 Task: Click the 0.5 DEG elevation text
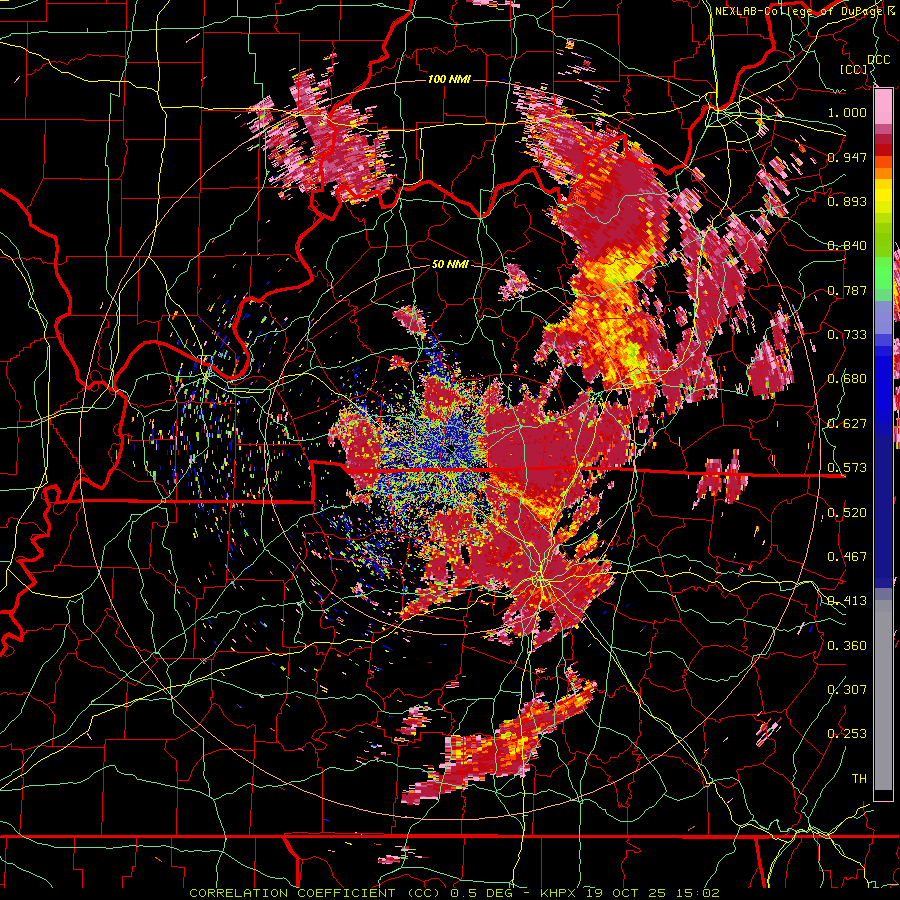pos(482,893)
